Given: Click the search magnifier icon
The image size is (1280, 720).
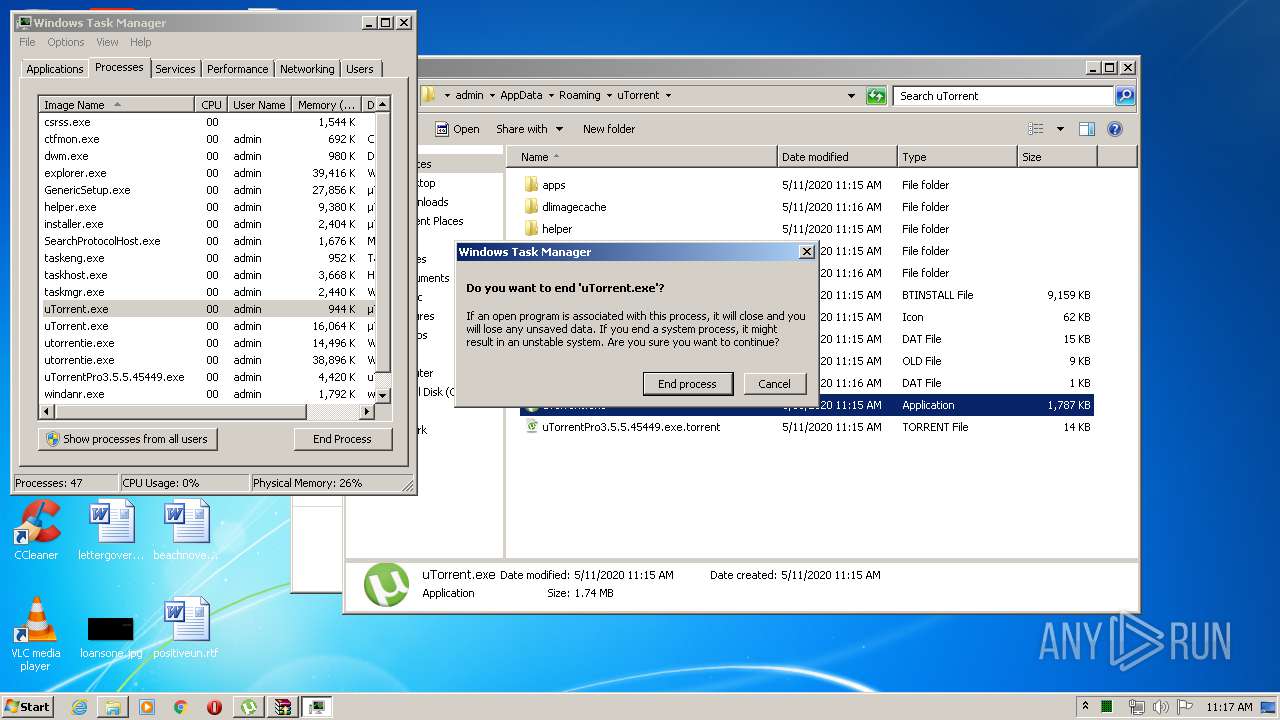Looking at the screenshot, I should click(1125, 96).
